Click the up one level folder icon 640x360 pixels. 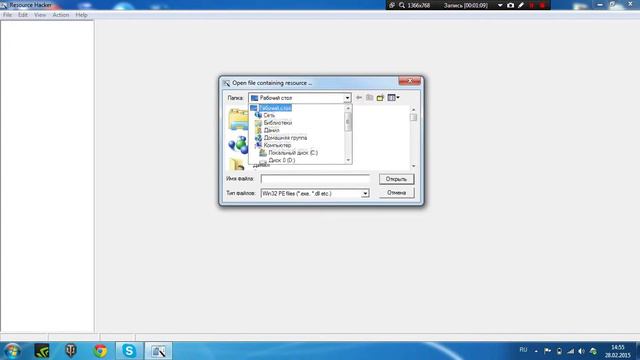(369, 98)
